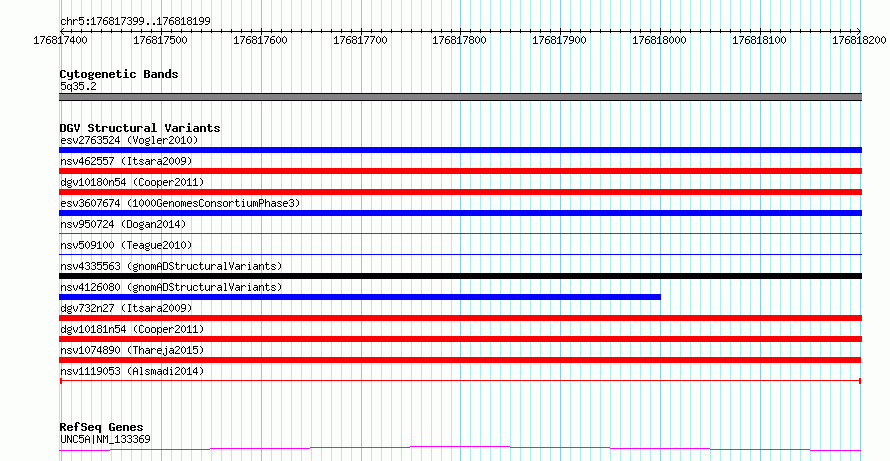Click ruler position 176817500

(x=161, y=41)
